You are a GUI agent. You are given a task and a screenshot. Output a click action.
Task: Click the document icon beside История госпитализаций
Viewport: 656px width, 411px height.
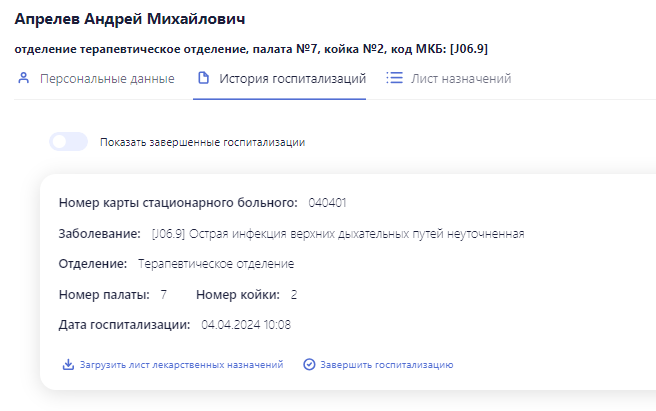tap(203, 78)
